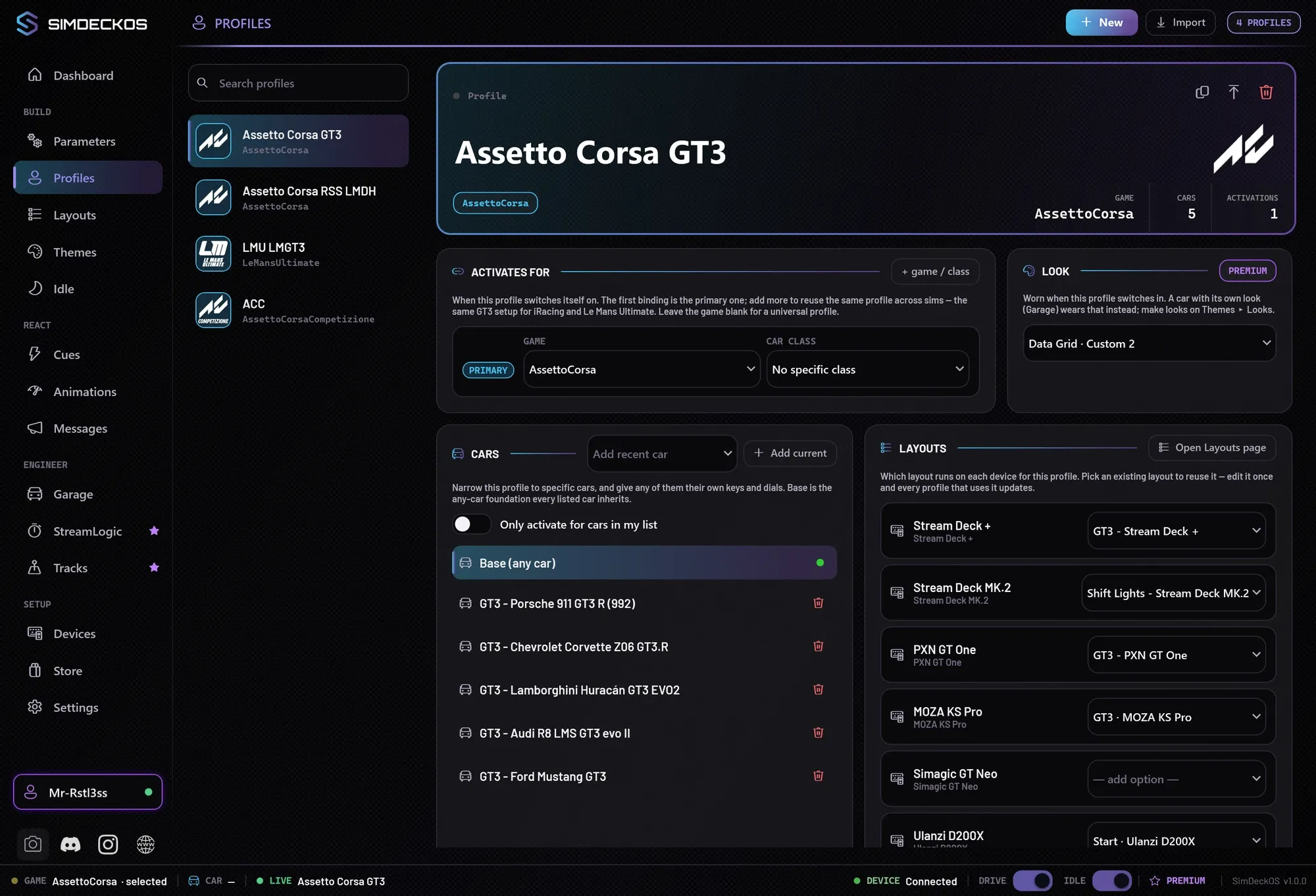Go to Layouts in the sidebar
Screen dimensions: 1316x896
[x=88, y=215]
